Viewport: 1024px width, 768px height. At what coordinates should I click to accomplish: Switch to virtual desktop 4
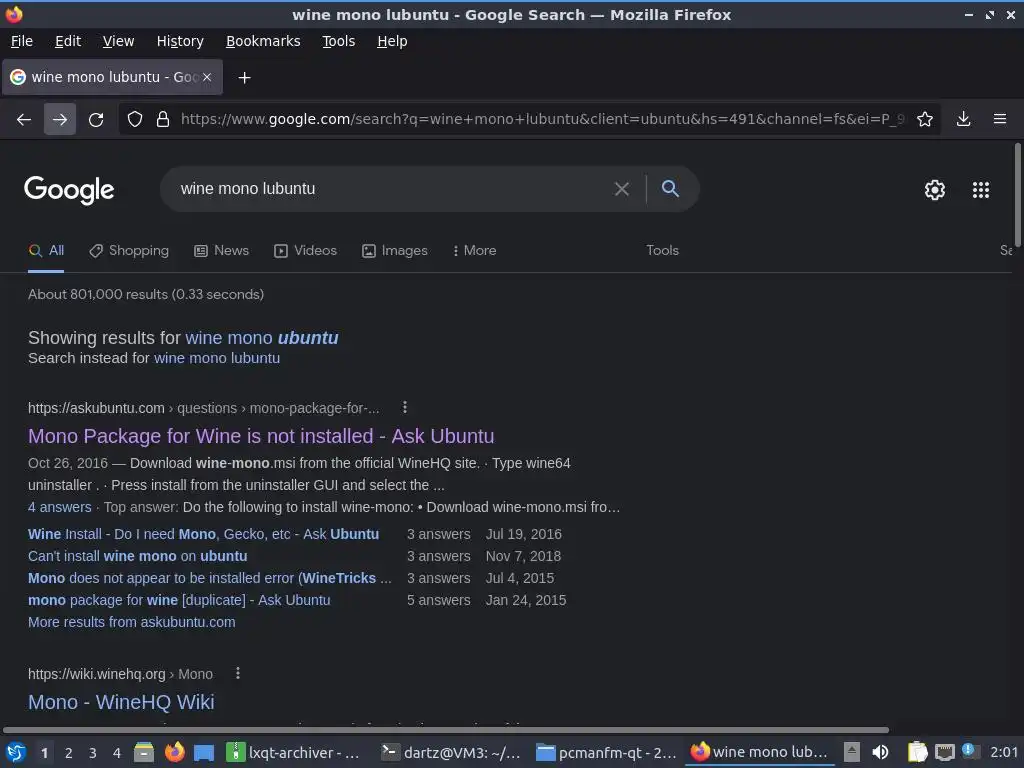[x=117, y=753]
